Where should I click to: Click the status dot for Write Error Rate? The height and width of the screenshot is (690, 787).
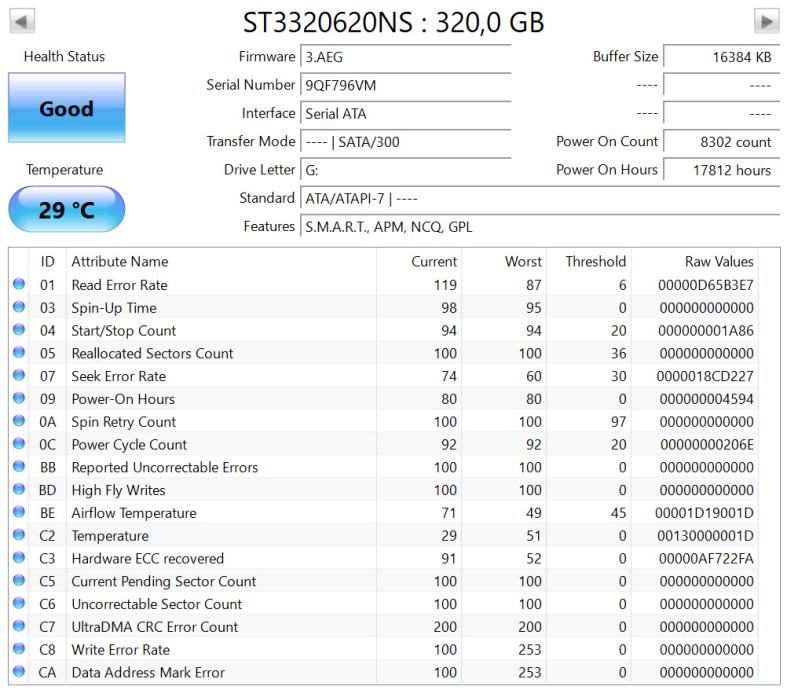[x=19, y=649]
